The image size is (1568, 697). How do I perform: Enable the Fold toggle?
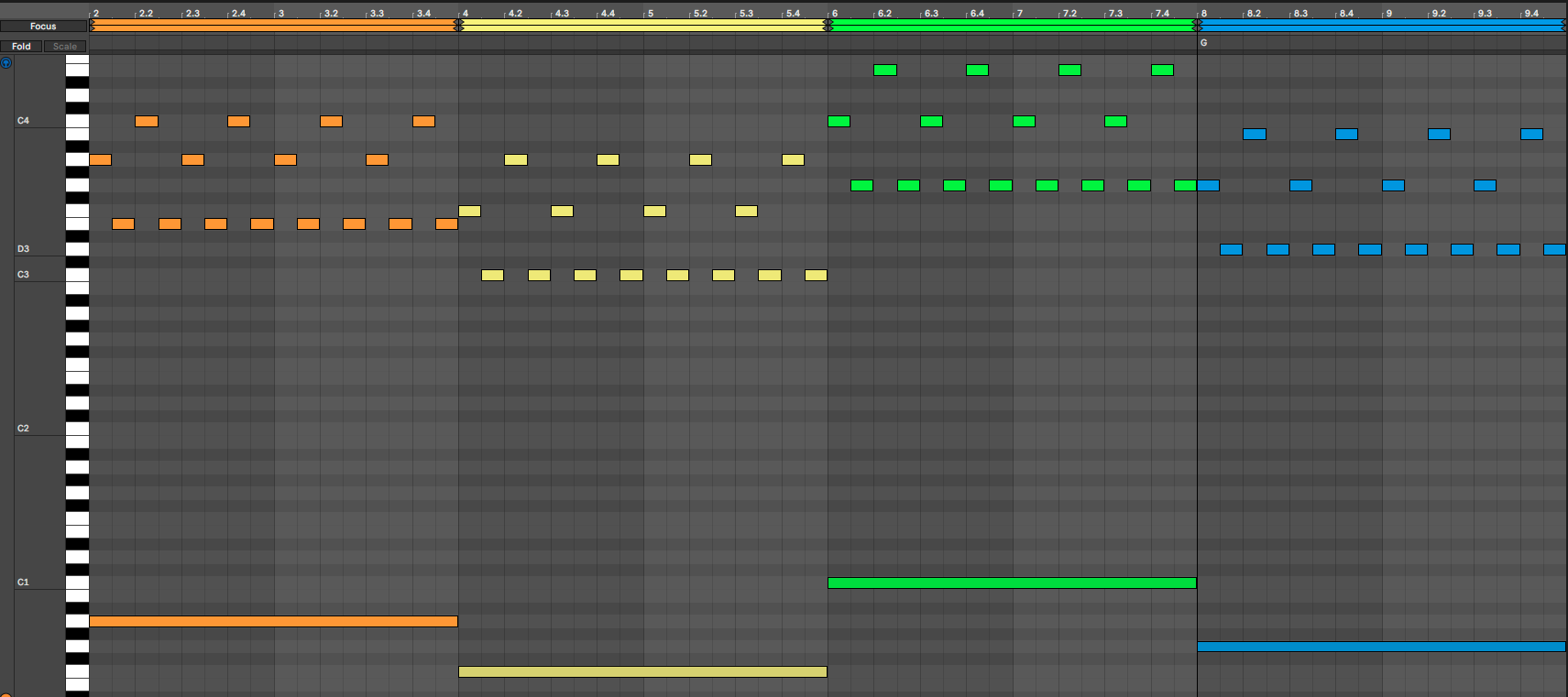pyautogui.click(x=21, y=46)
